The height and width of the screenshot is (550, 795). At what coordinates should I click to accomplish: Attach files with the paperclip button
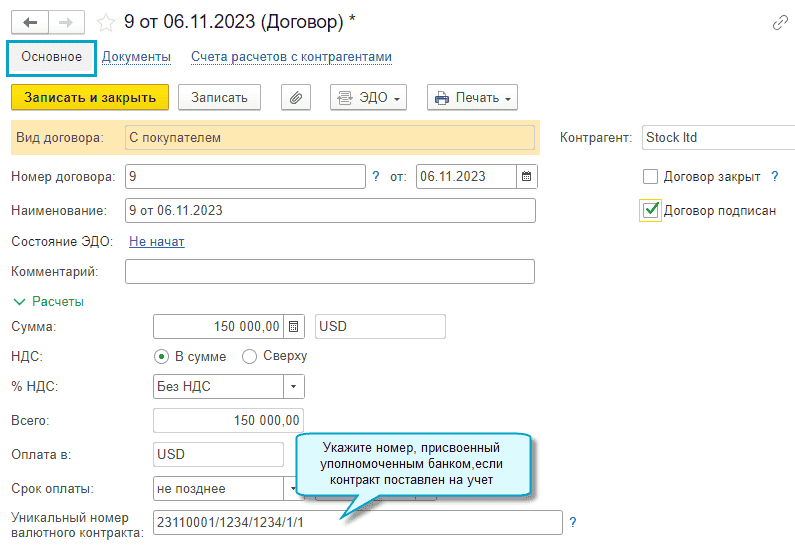(296, 97)
